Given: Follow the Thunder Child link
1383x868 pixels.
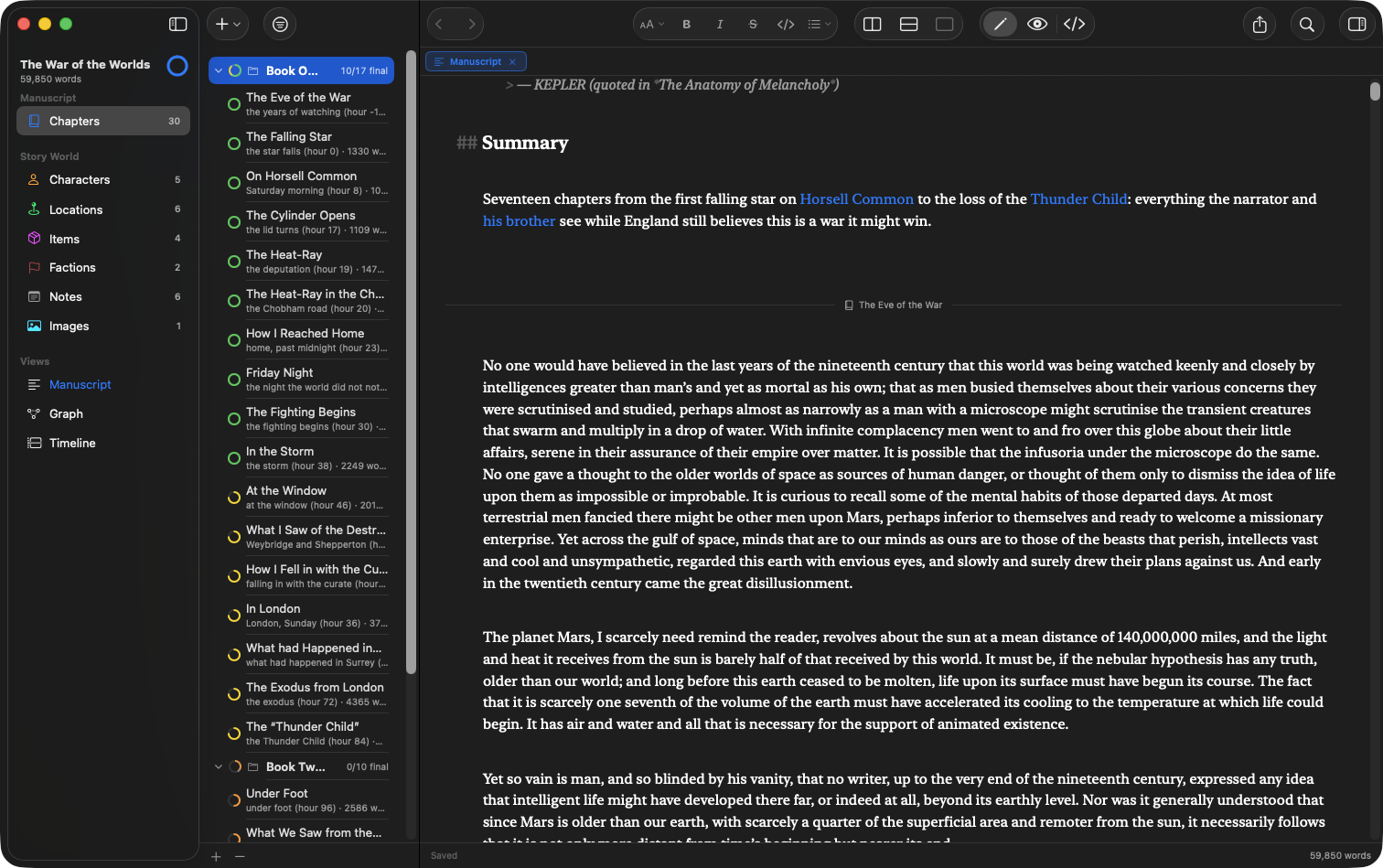Looking at the screenshot, I should [1078, 199].
